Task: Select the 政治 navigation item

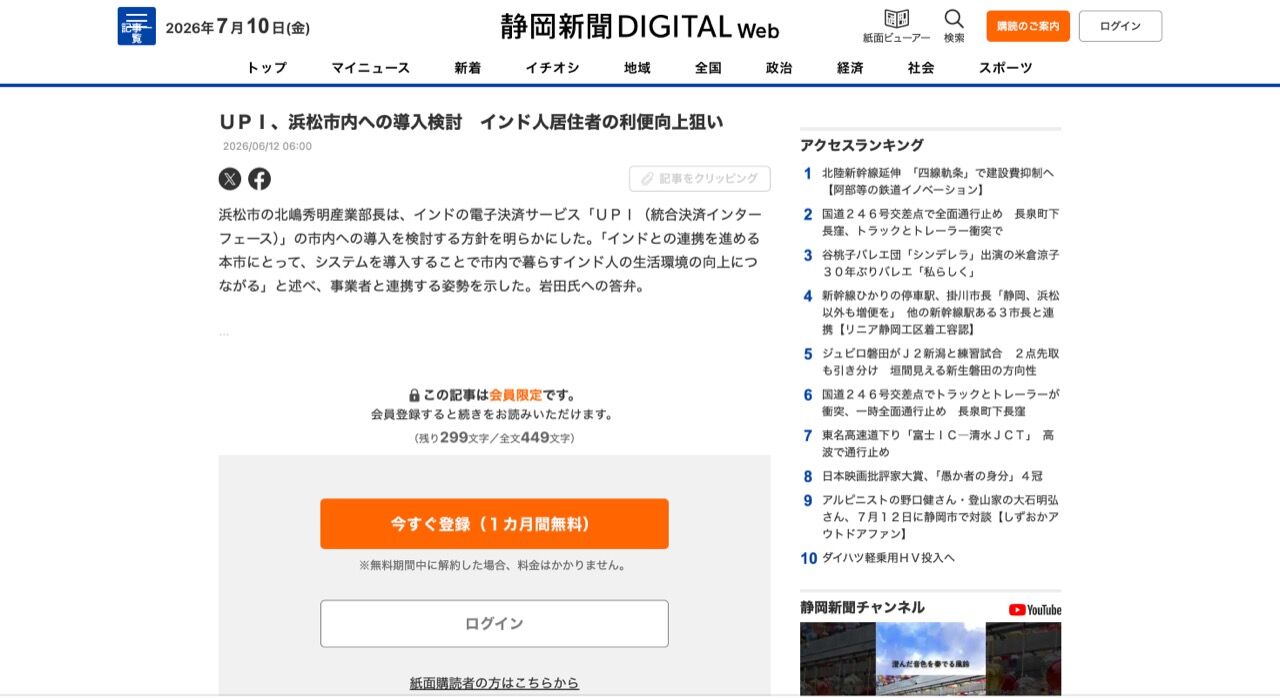Action: (779, 68)
